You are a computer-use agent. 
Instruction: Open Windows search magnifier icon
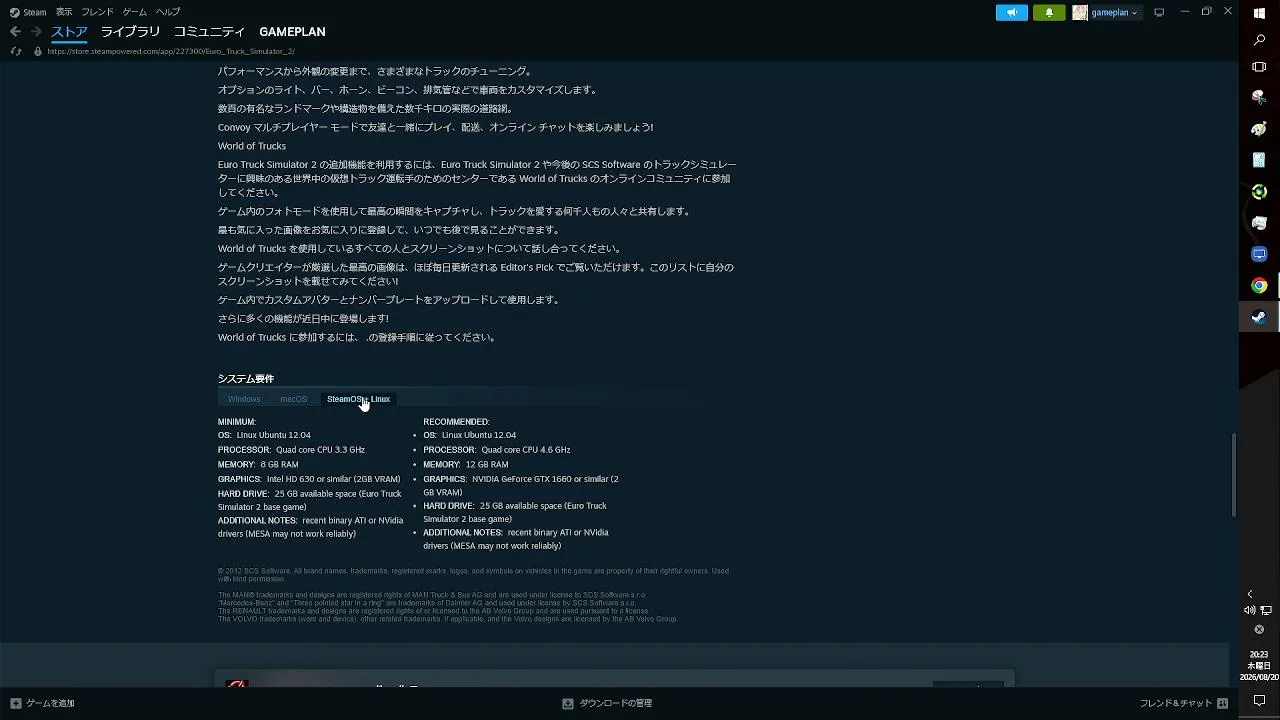point(1259,41)
